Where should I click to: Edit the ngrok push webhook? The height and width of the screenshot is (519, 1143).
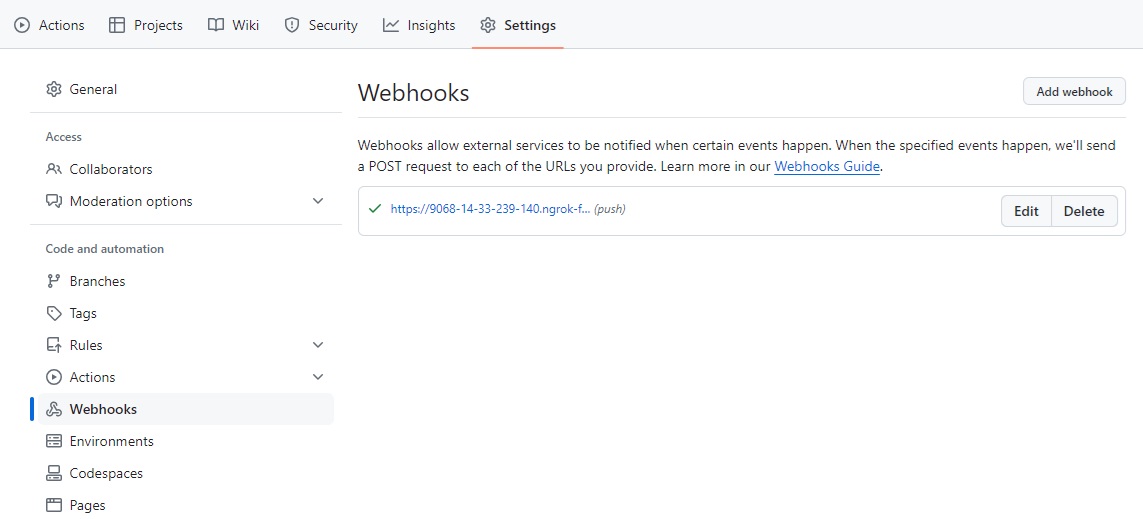click(1026, 211)
